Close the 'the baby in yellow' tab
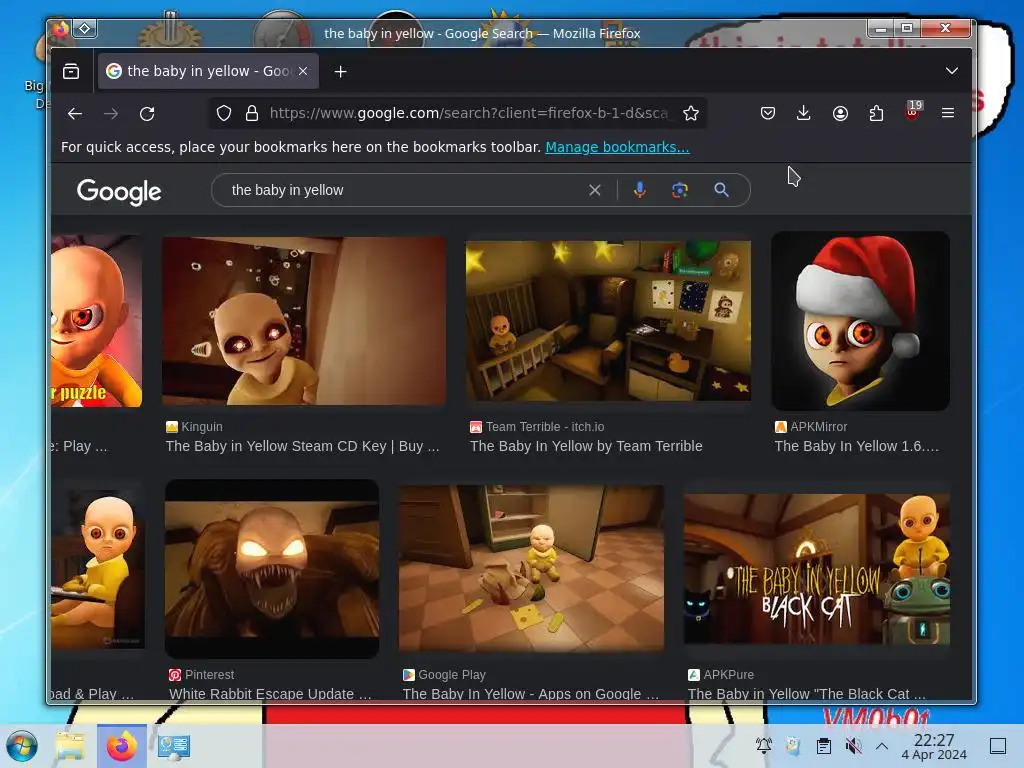 [303, 71]
